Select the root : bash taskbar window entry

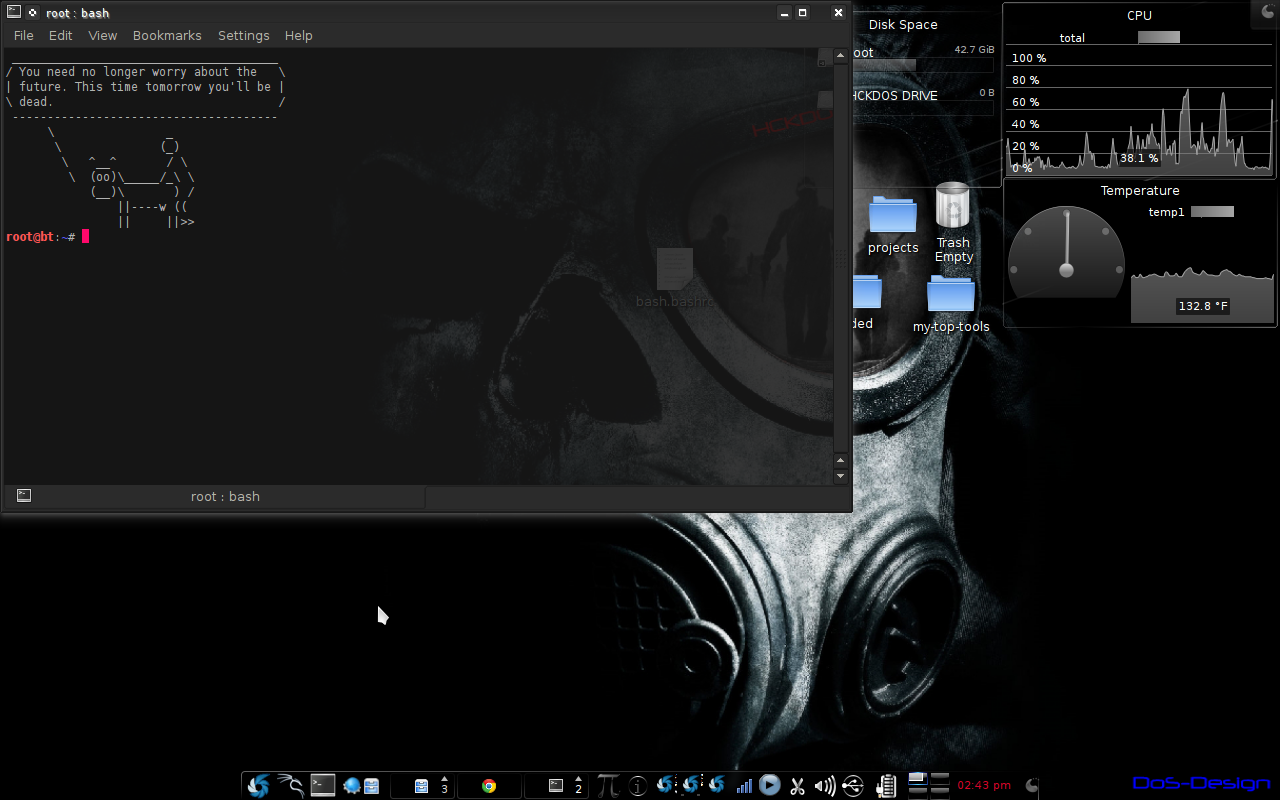[225, 496]
